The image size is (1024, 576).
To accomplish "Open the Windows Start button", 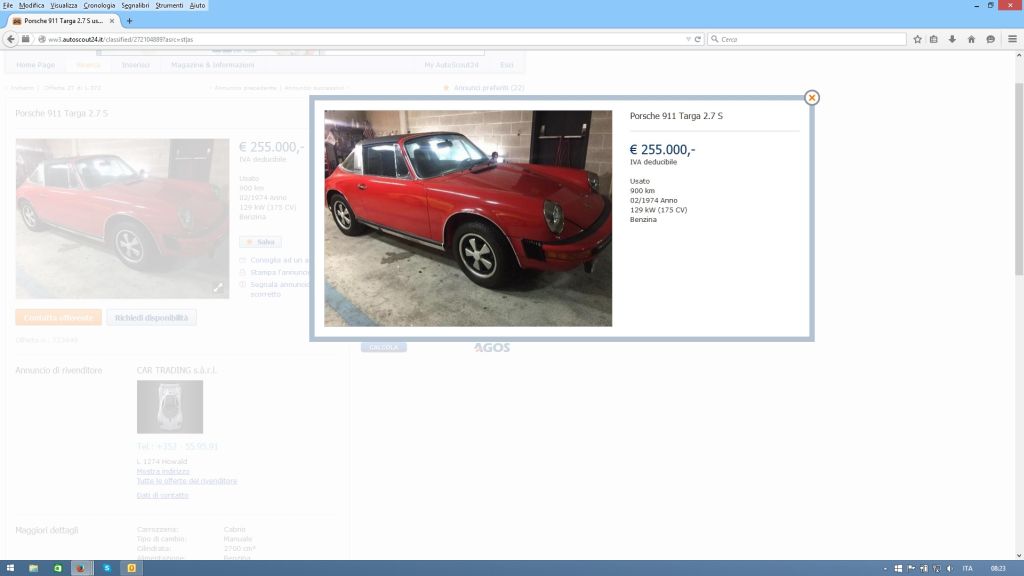I will 10,568.
